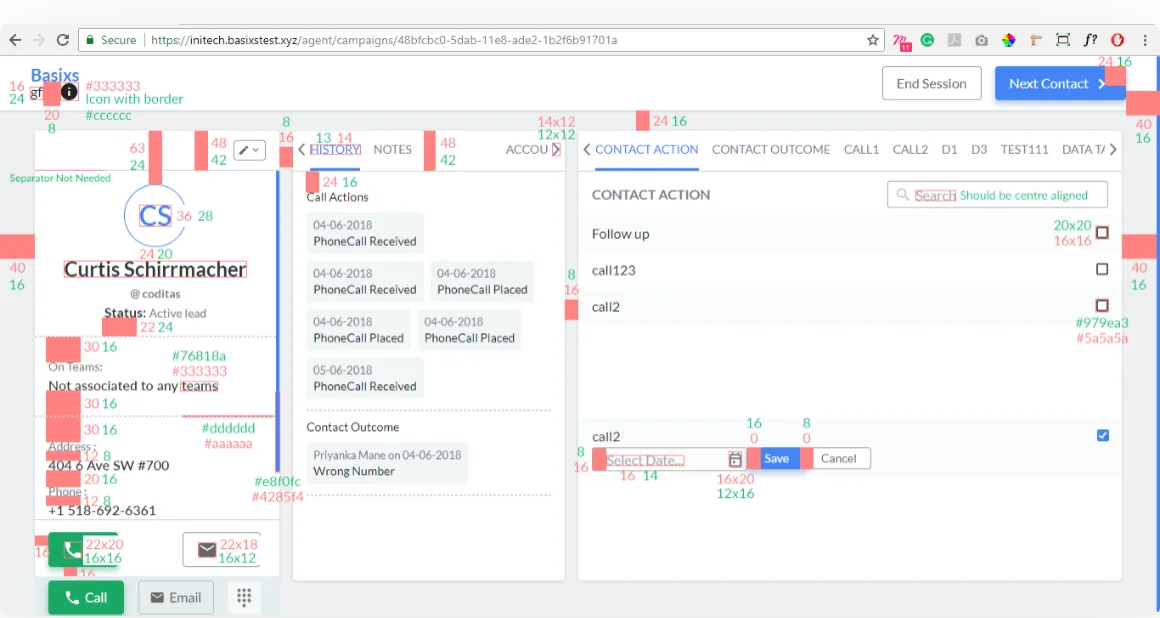Click the Next Contact button
This screenshot has height=618, width=1160.
(1058, 84)
